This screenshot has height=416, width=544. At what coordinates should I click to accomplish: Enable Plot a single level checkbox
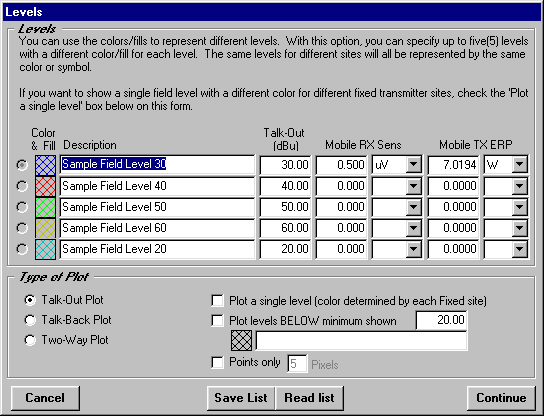coord(218,300)
